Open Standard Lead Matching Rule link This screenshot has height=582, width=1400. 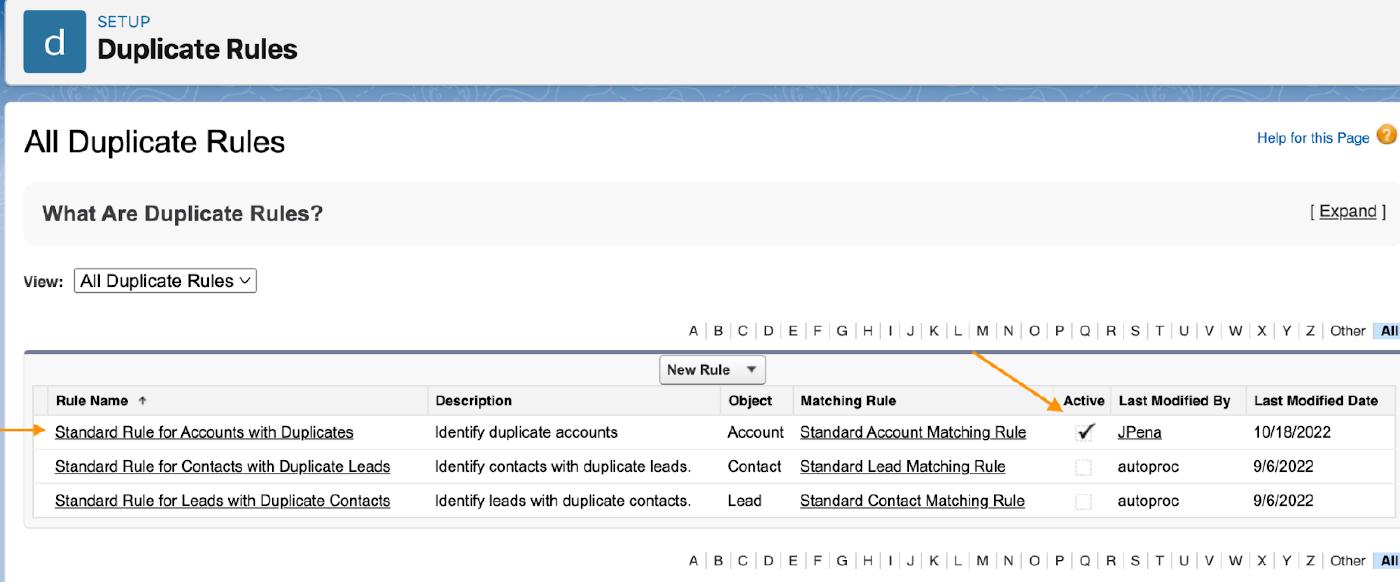(902, 467)
